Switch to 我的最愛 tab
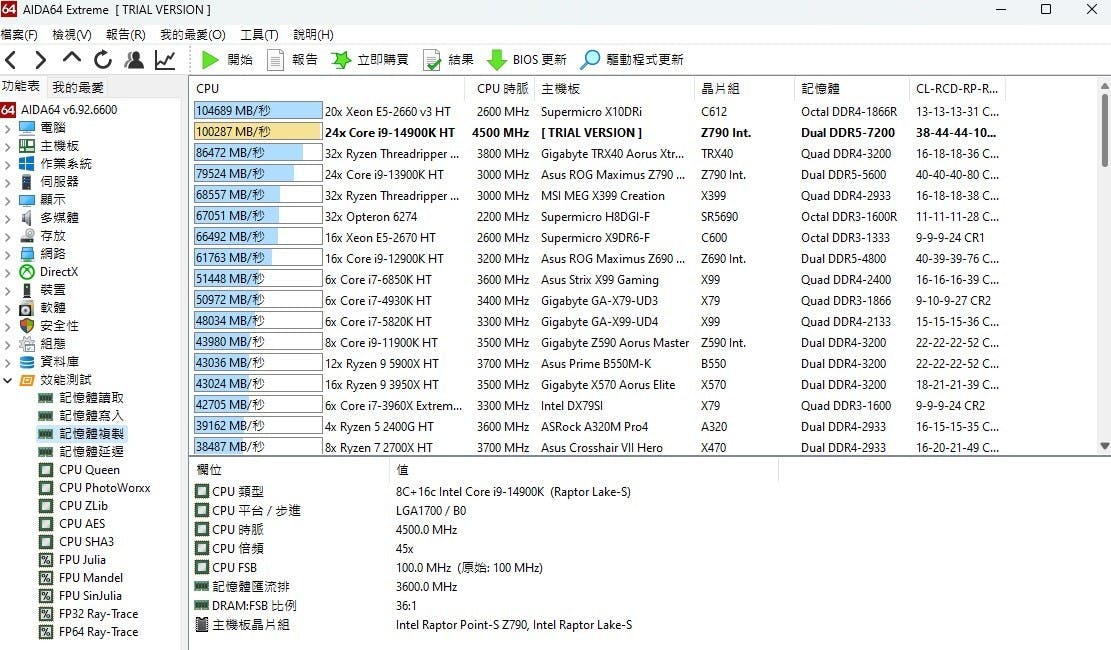 [78, 88]
